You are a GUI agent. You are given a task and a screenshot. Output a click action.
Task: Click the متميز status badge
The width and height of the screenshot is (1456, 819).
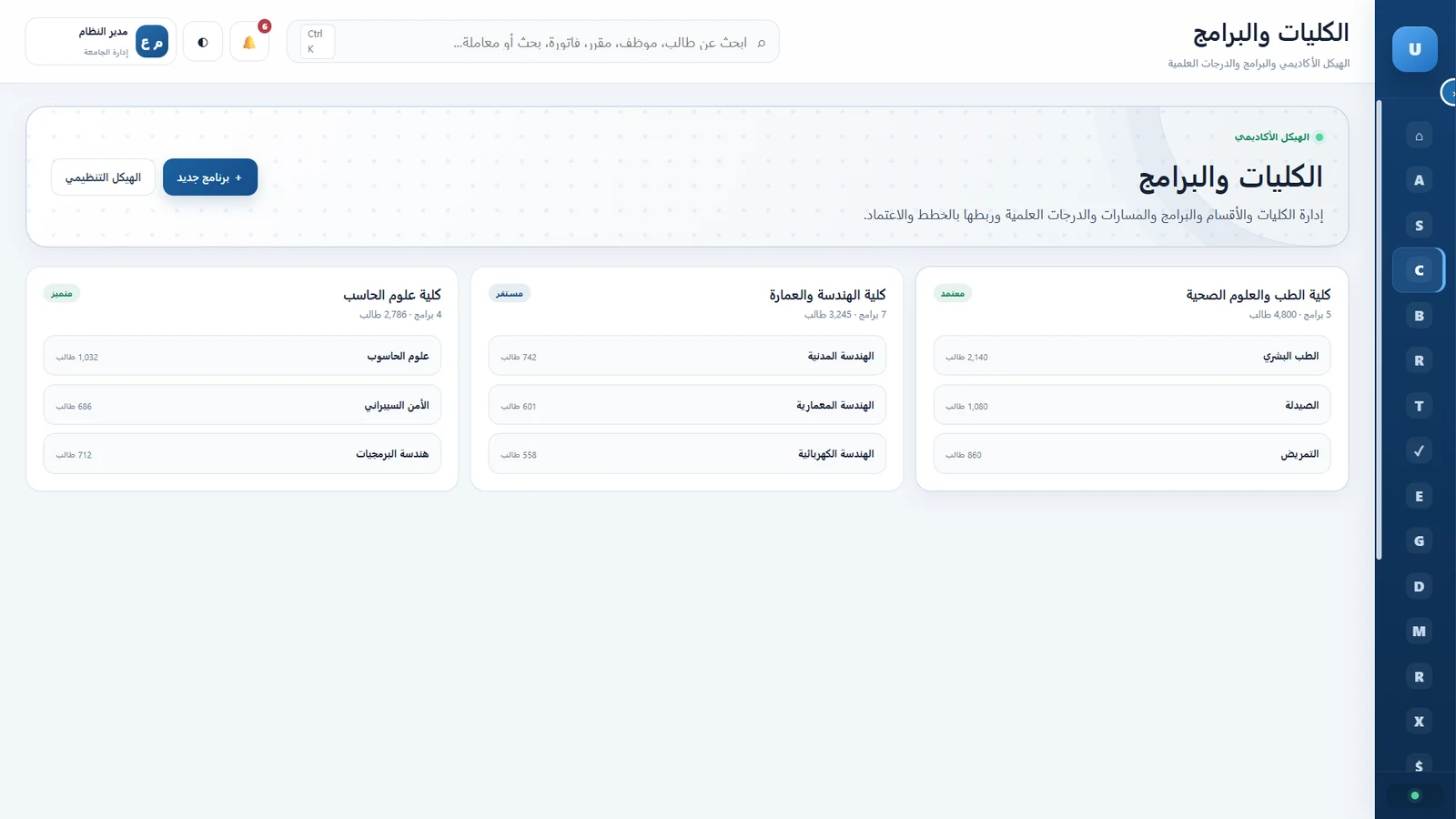62,293
